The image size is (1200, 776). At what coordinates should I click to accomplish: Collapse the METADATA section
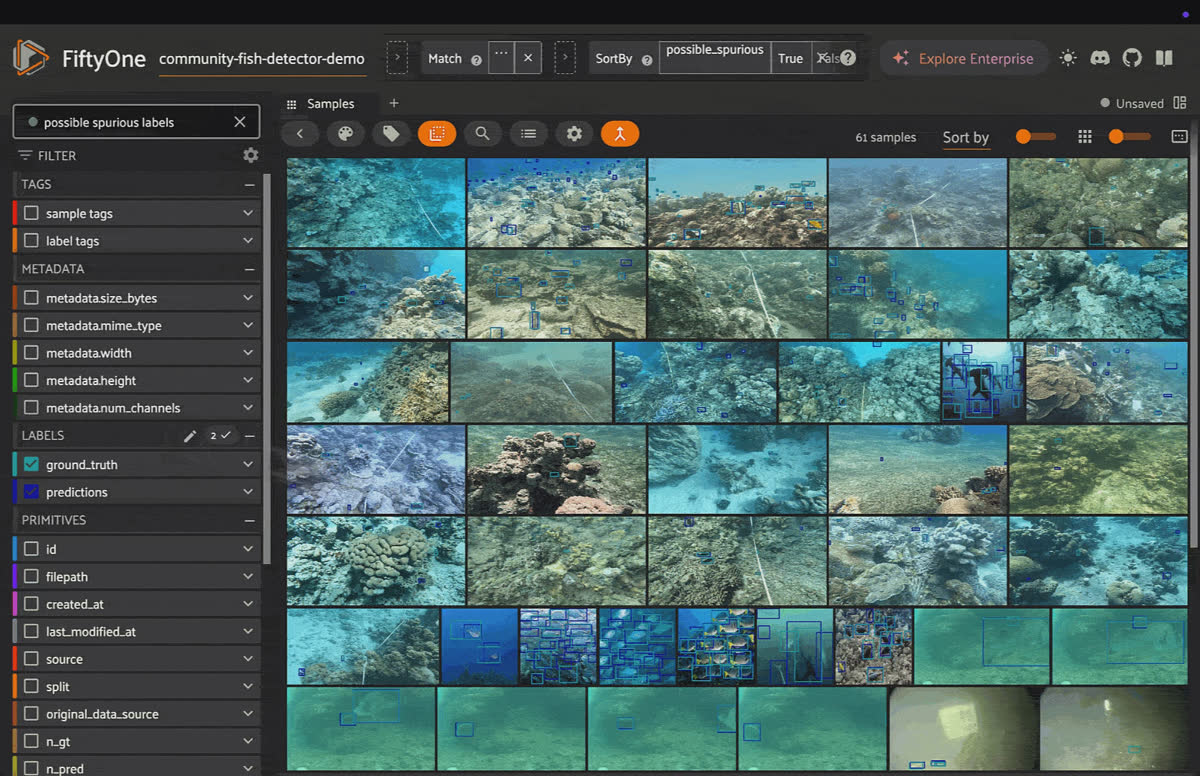coord(249,270)
